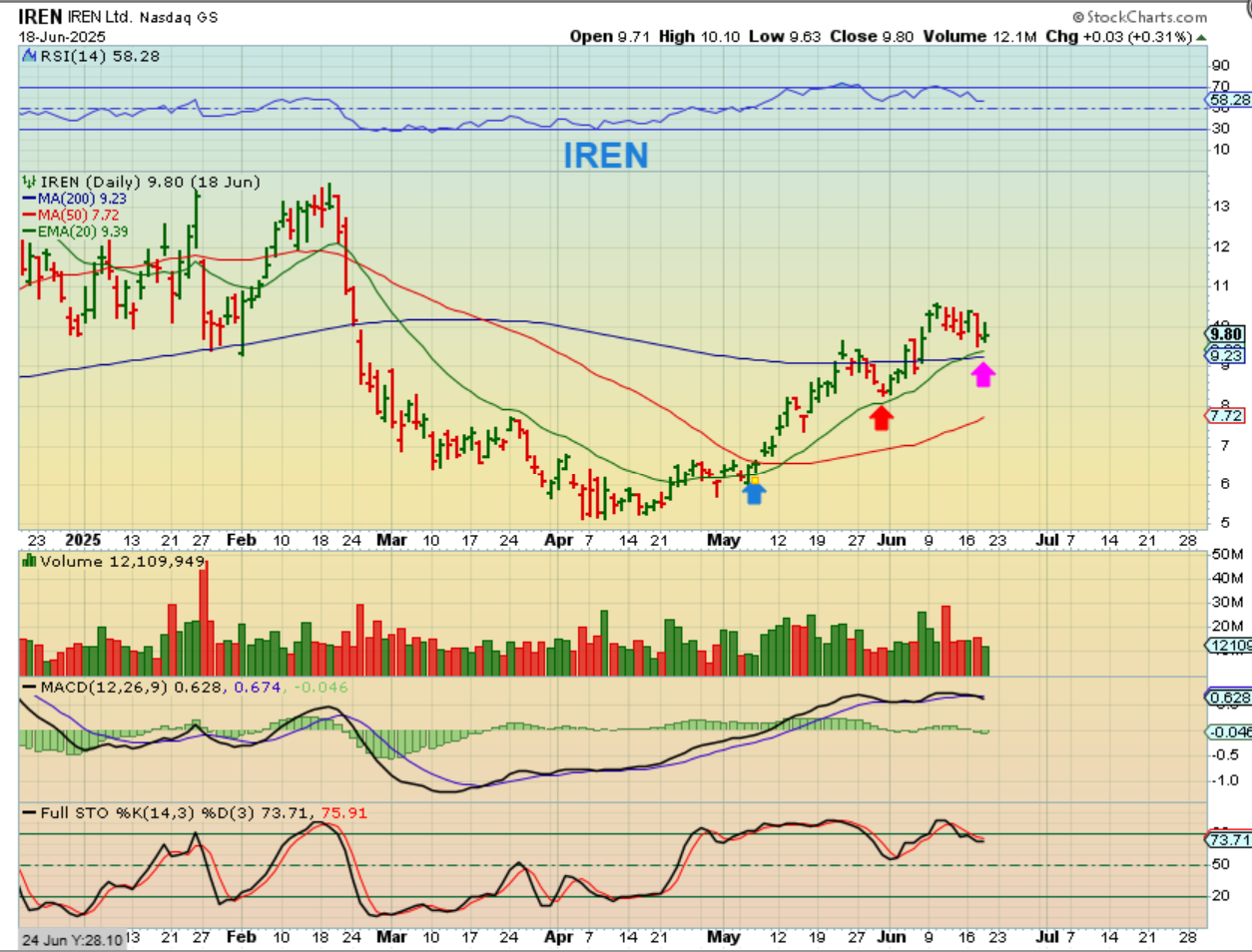Open the StockCharts.com link

coord(1140,17)
